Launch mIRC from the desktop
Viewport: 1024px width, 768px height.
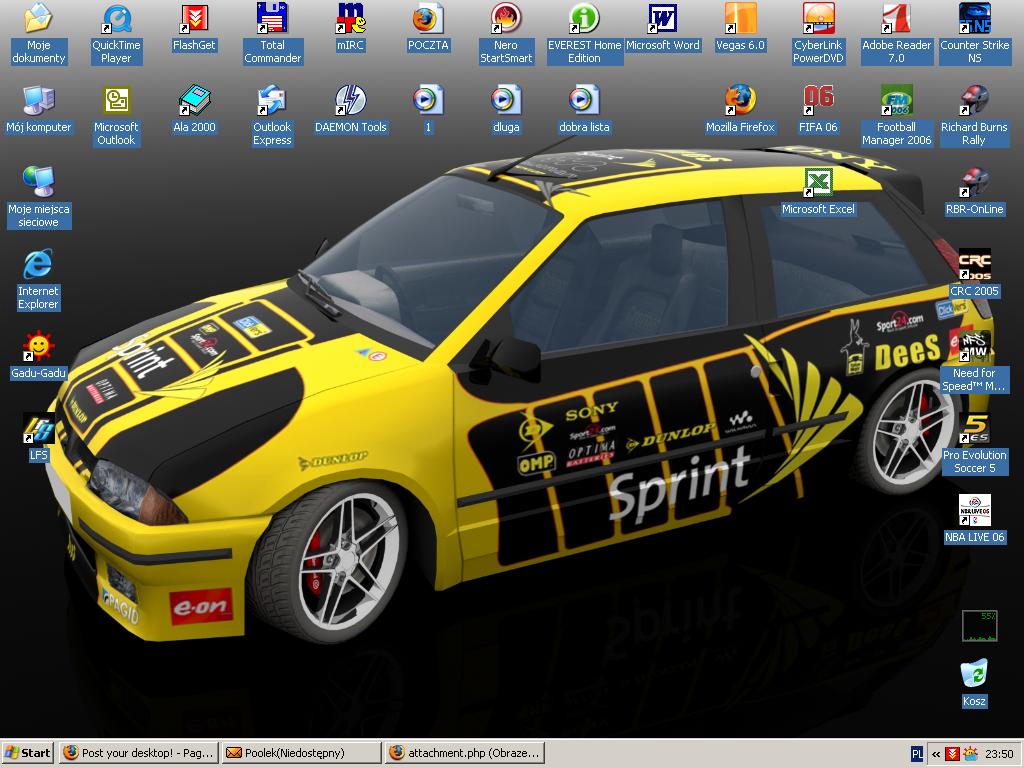[x=350, y=20]
